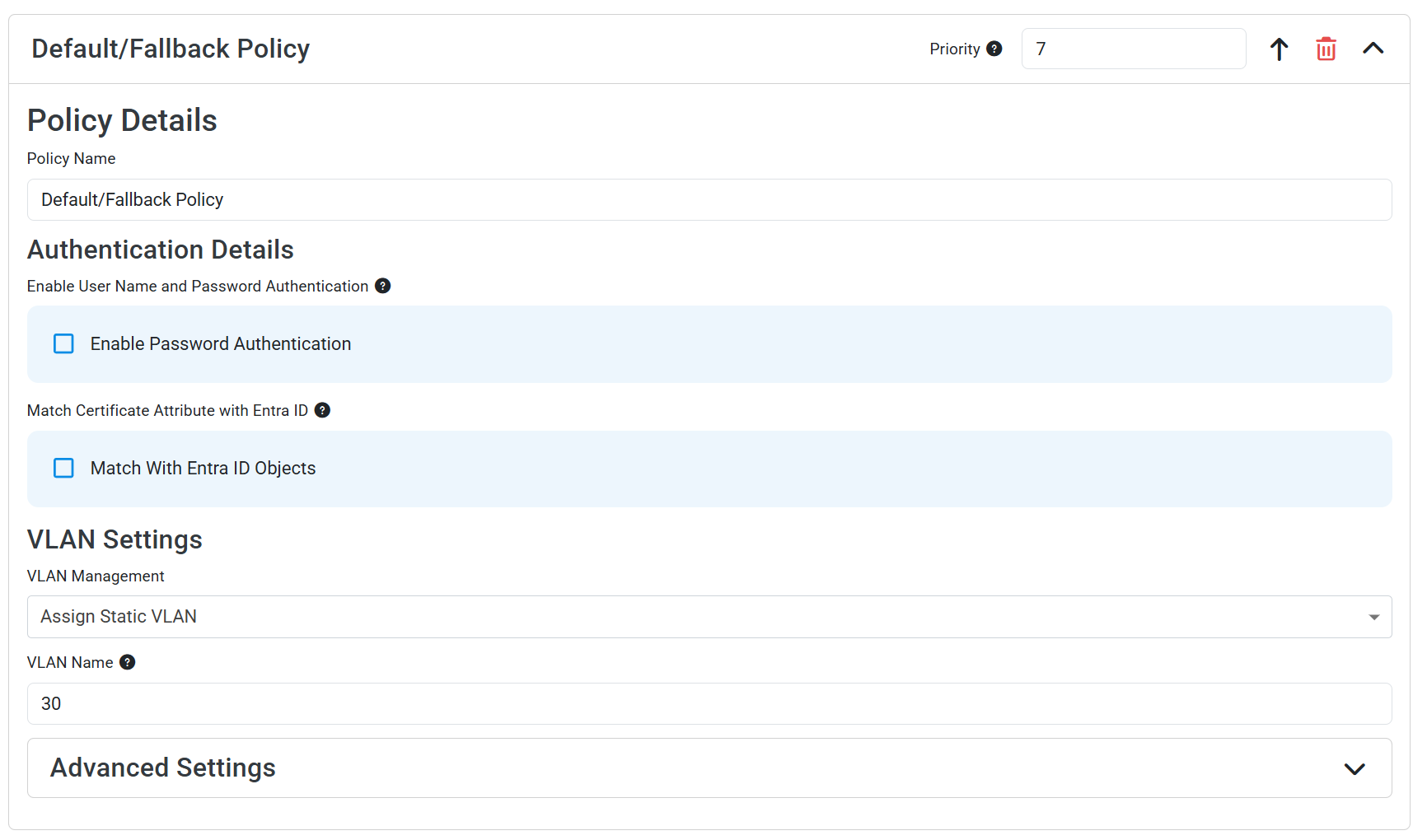Collapse the Default/Fallback Policy panel chevron

point(1373,49)
